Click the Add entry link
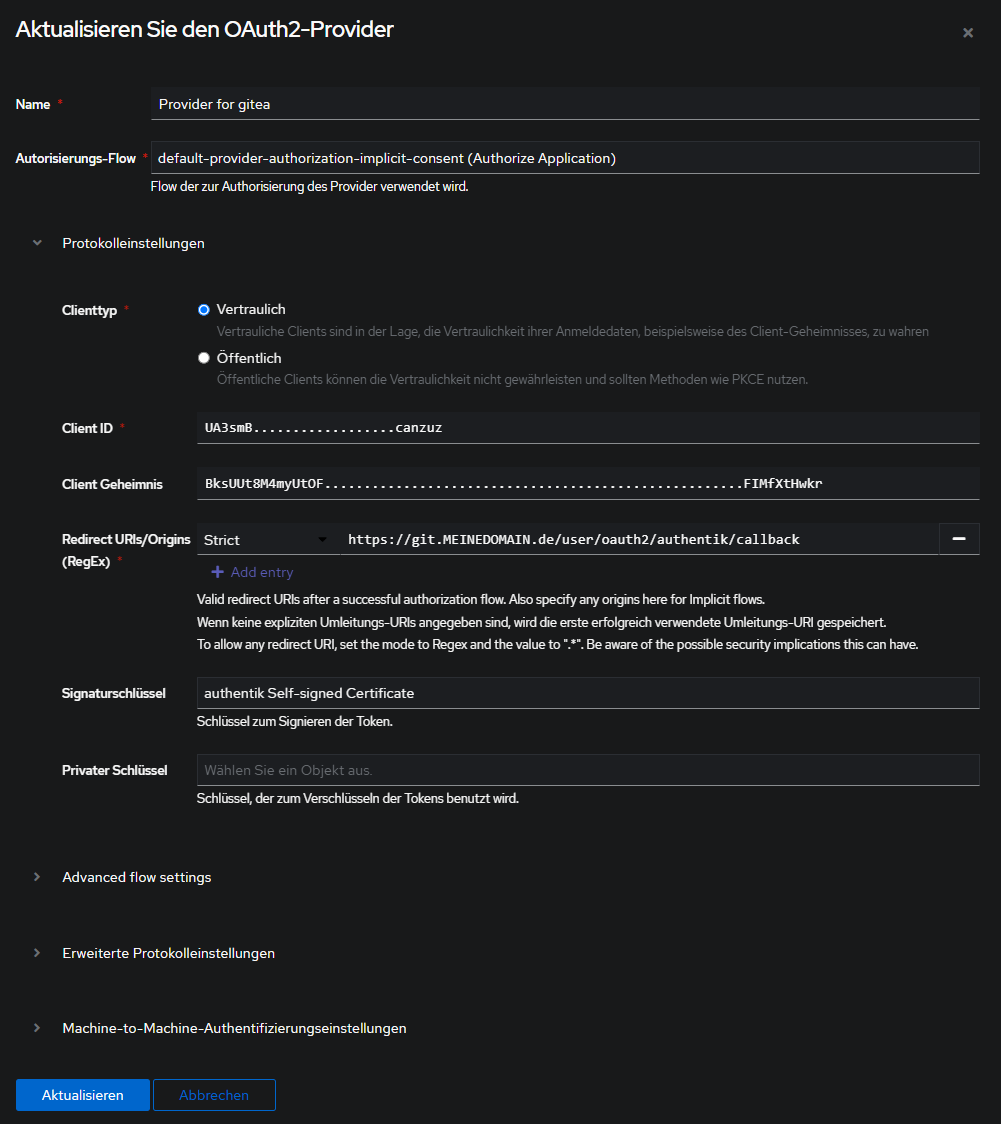 point(261,572)
